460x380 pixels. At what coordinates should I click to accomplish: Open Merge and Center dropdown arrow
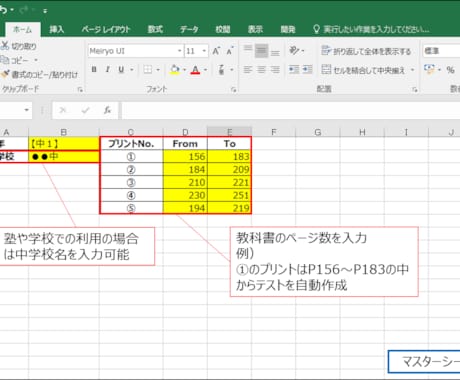[x=412, y=70]
